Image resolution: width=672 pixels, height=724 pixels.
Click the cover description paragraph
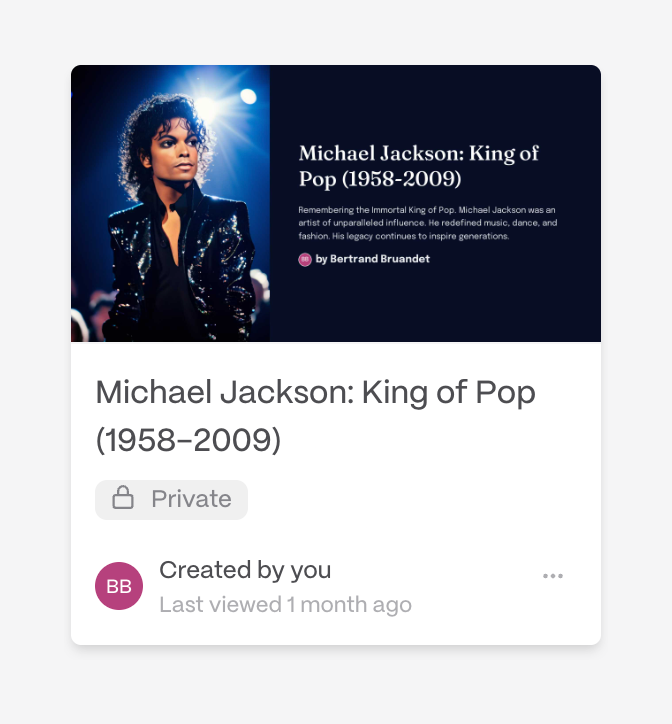pyautogui.click(x=427, y=223)
